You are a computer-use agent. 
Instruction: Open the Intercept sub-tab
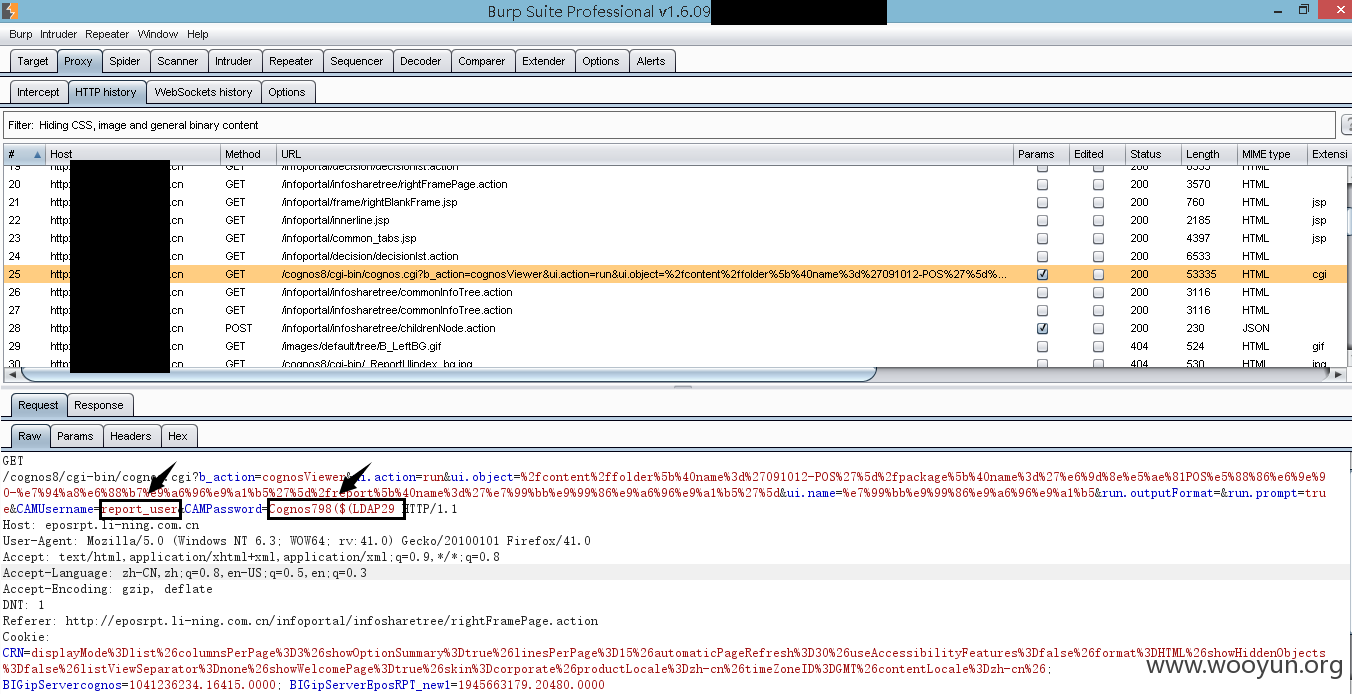click(x=38, y=92)
